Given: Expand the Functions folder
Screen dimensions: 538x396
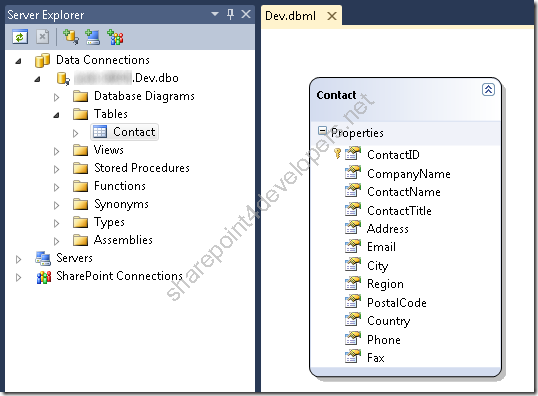Looking at the screenshot, I should 56,187.
